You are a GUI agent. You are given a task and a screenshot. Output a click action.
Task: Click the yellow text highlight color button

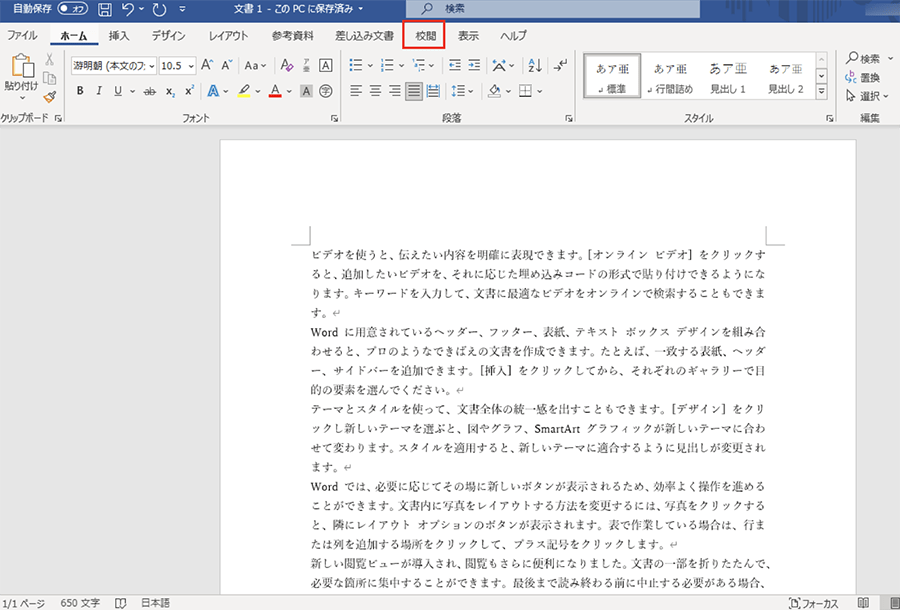click(244, 91)
